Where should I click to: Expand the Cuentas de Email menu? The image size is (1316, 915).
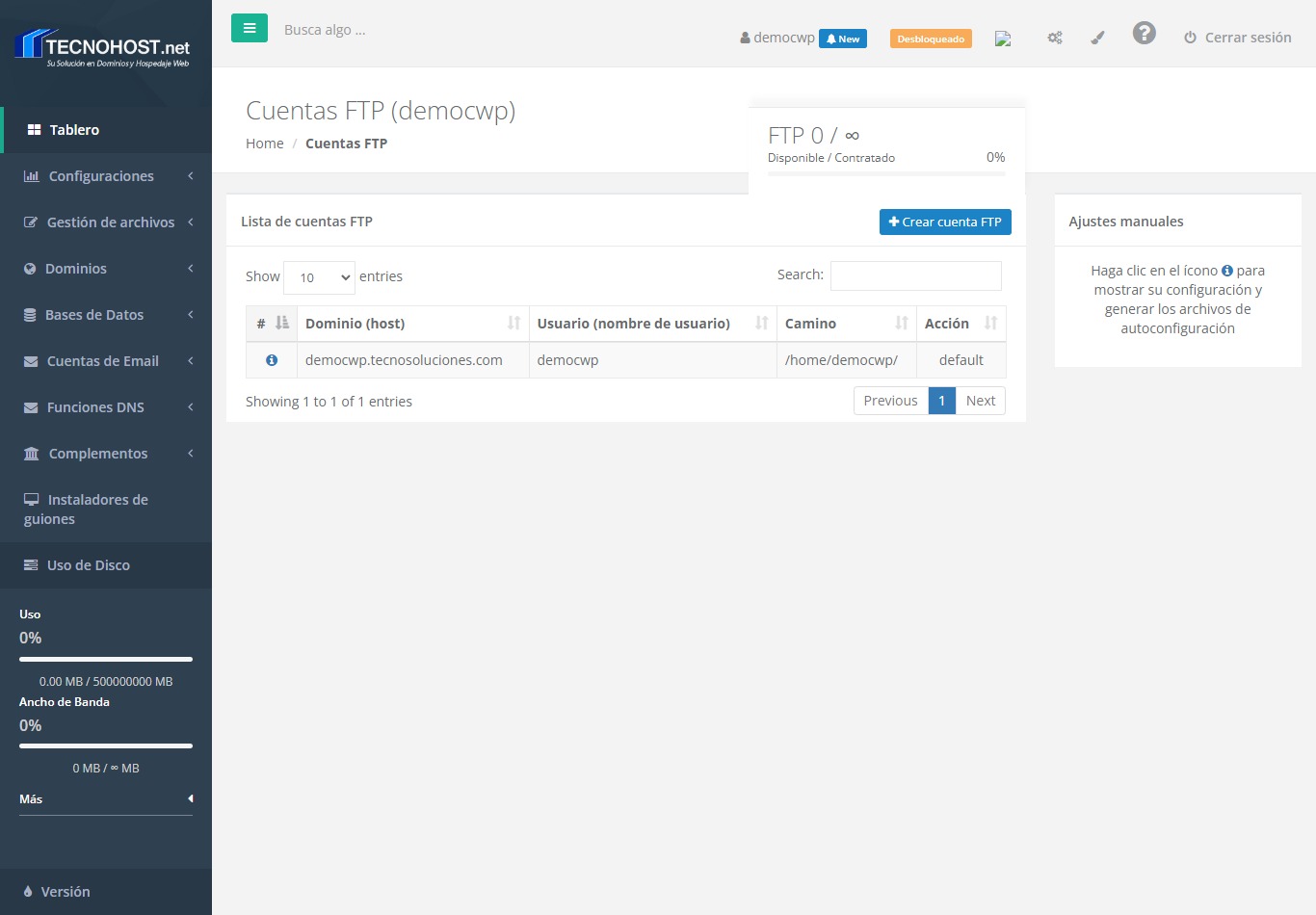click(x=106, y=361)
